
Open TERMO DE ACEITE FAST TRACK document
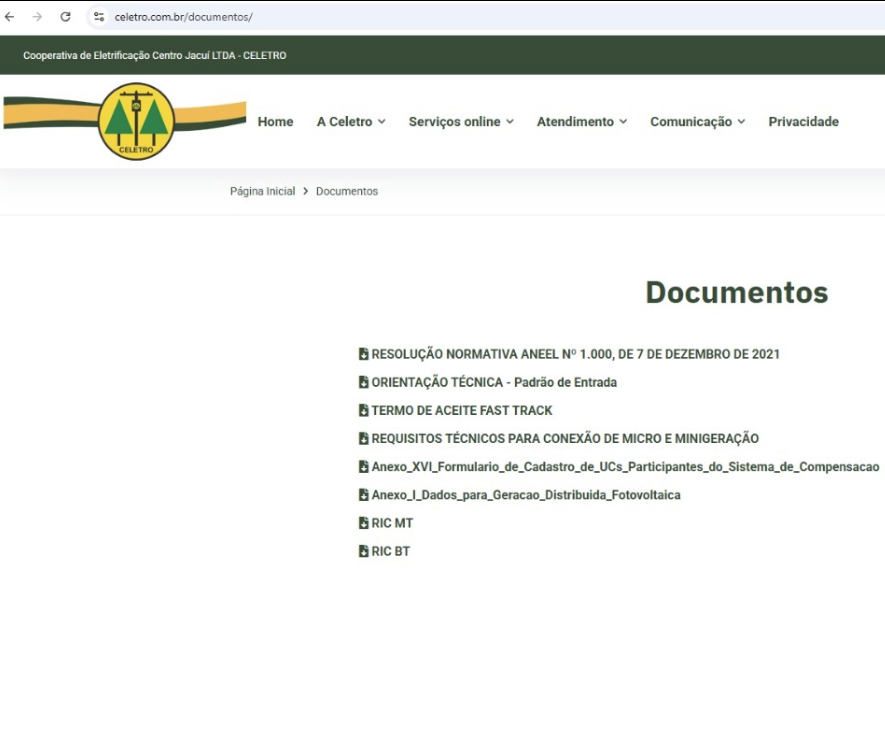(x=462, y=410)
